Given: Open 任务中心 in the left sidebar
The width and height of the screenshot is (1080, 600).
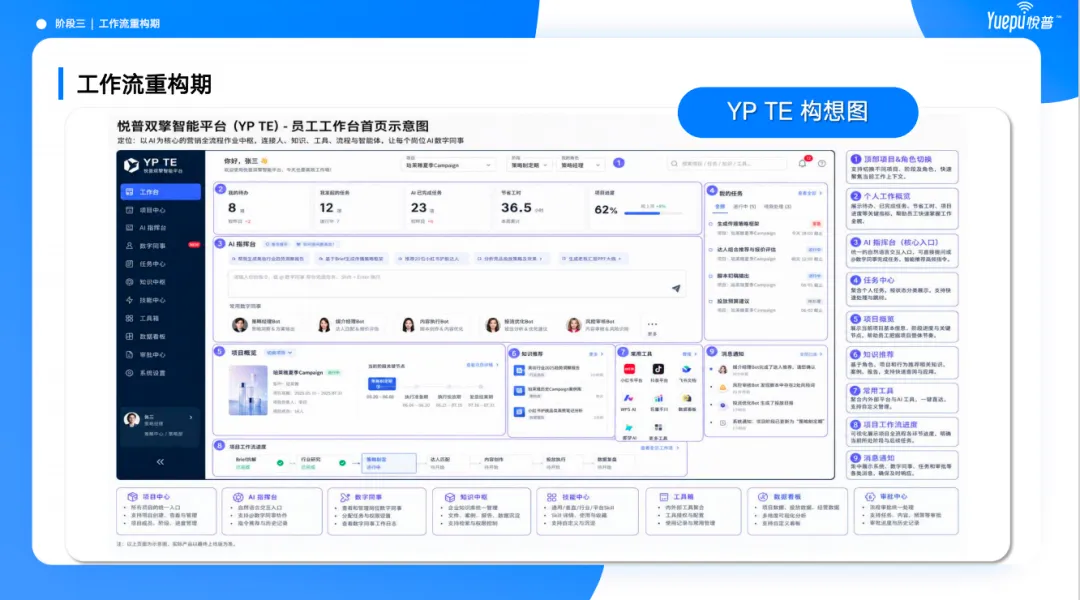Looking at the screenshot, I should (x=160, y=264).
